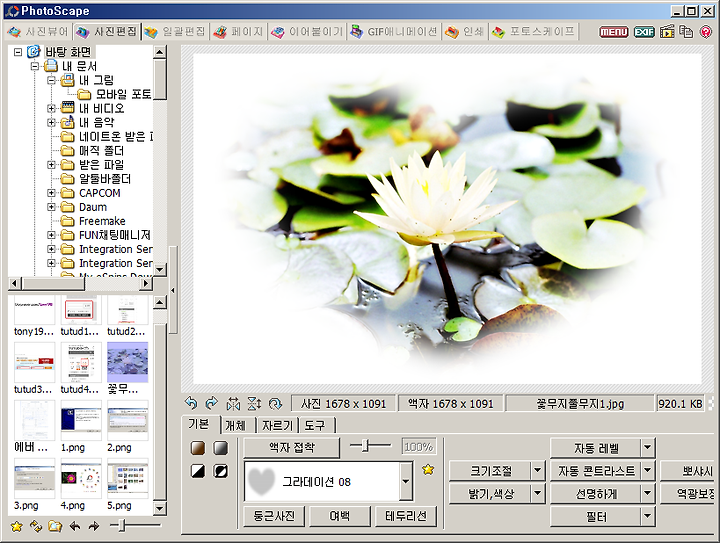The height and width of the screenshot is (543, 720).
Task: Apply the grayscale square icon
Action: (221, 448)
